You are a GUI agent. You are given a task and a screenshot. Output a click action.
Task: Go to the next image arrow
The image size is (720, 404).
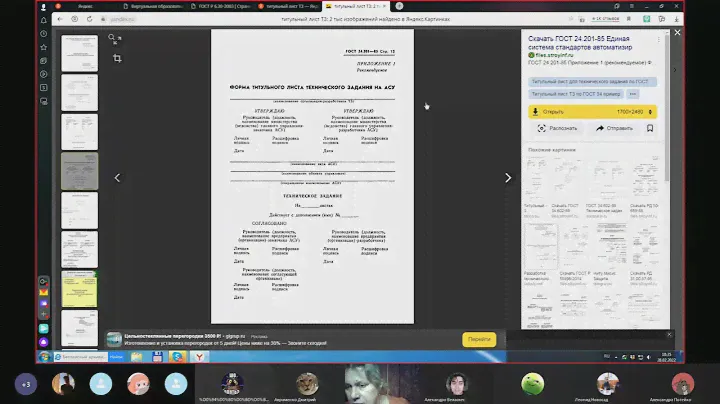(x=507, y=178)
